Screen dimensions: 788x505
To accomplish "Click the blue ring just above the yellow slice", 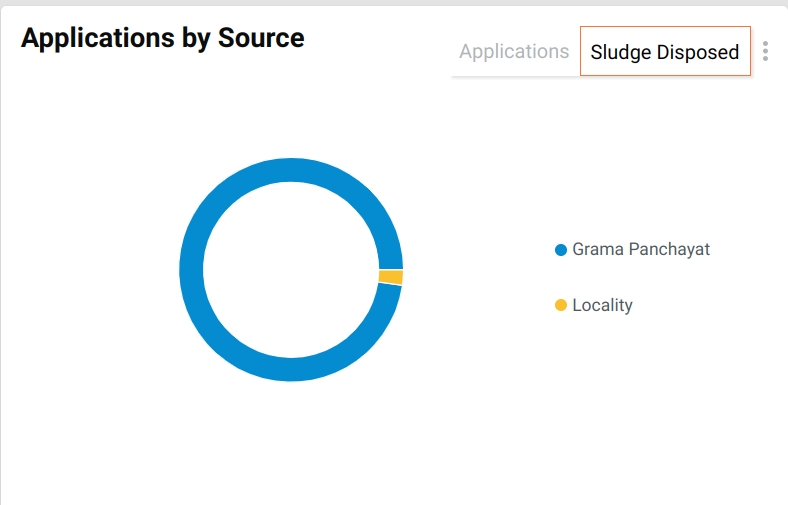I will tap(389, 253).
